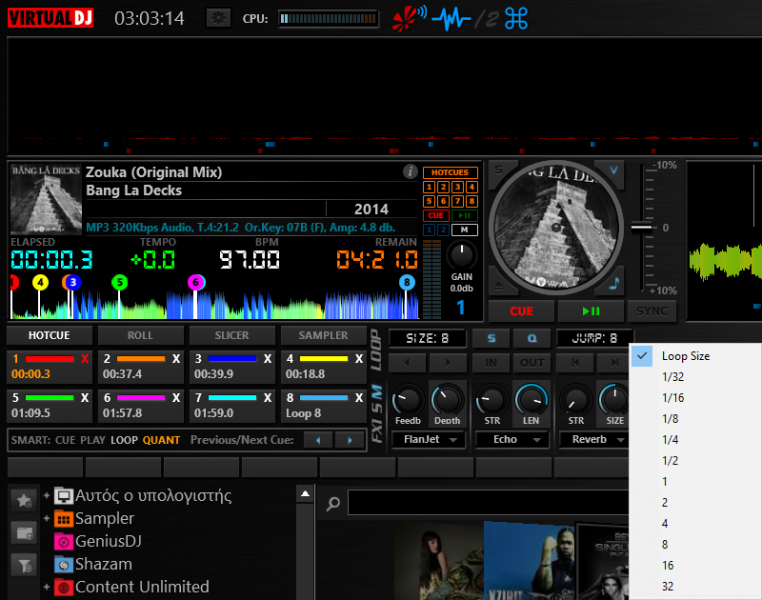The width and height of the screenshot is (762, 600).
Task: Open the Echo effect dropdown
Action: pos(513,440)
